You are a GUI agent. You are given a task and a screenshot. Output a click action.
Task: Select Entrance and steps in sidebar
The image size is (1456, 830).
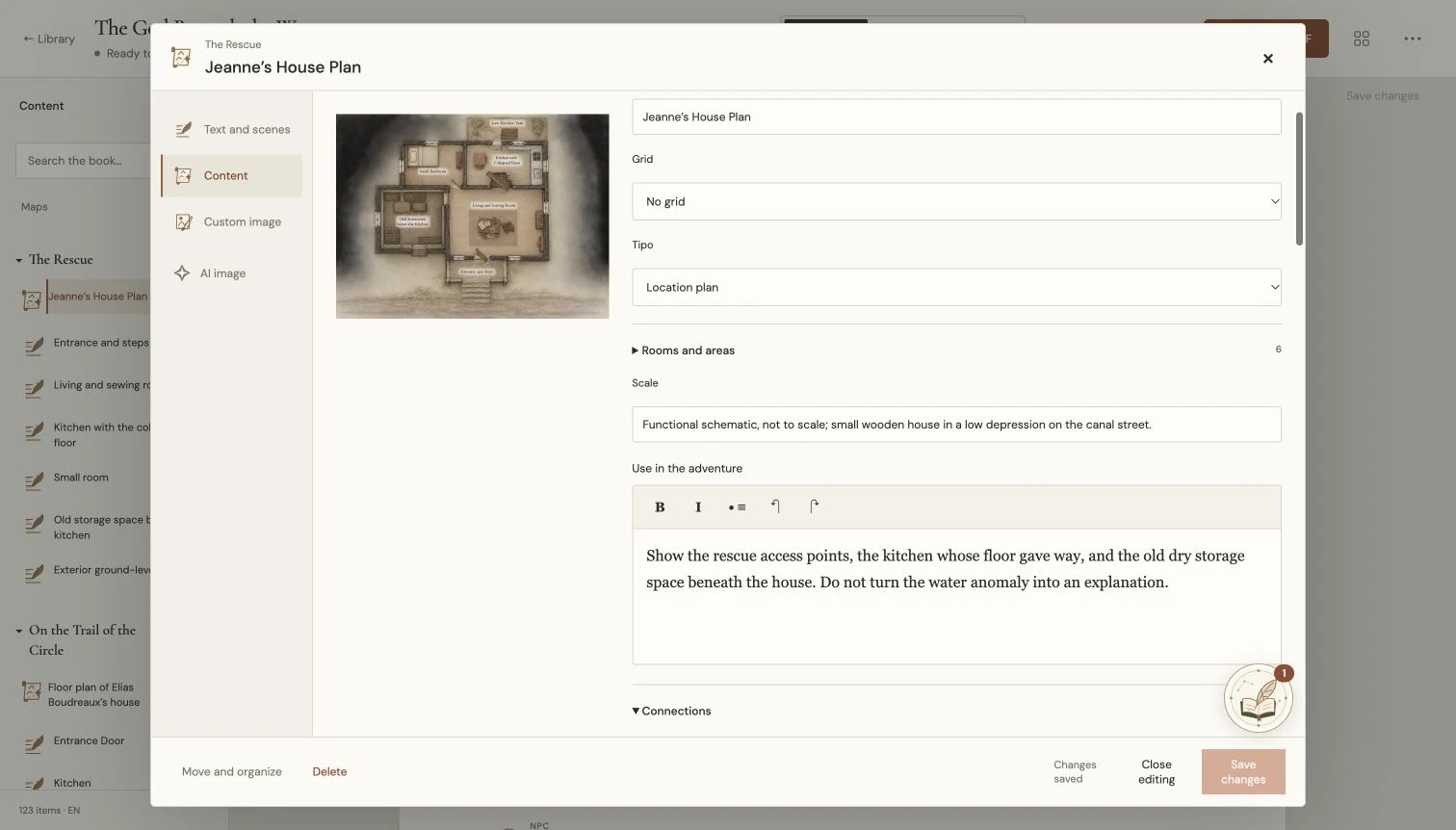[x=101, y=343]
